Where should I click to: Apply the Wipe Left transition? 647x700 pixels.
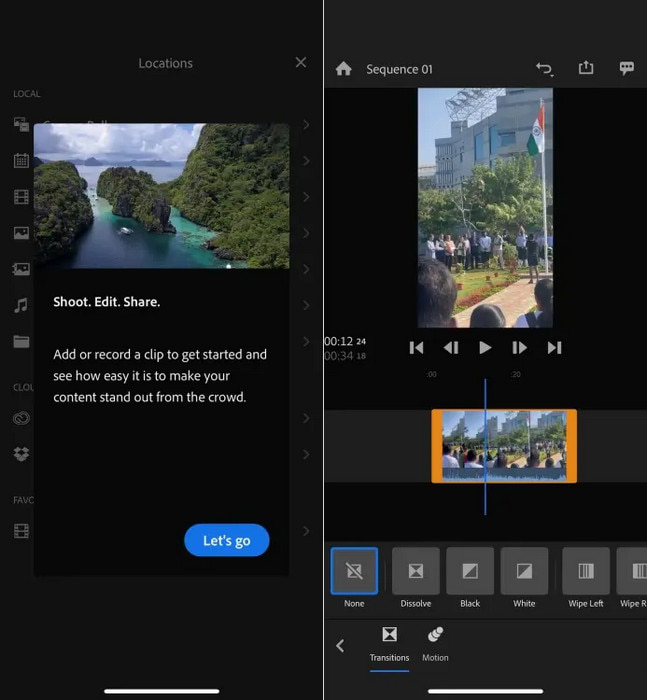pos(586,571)
